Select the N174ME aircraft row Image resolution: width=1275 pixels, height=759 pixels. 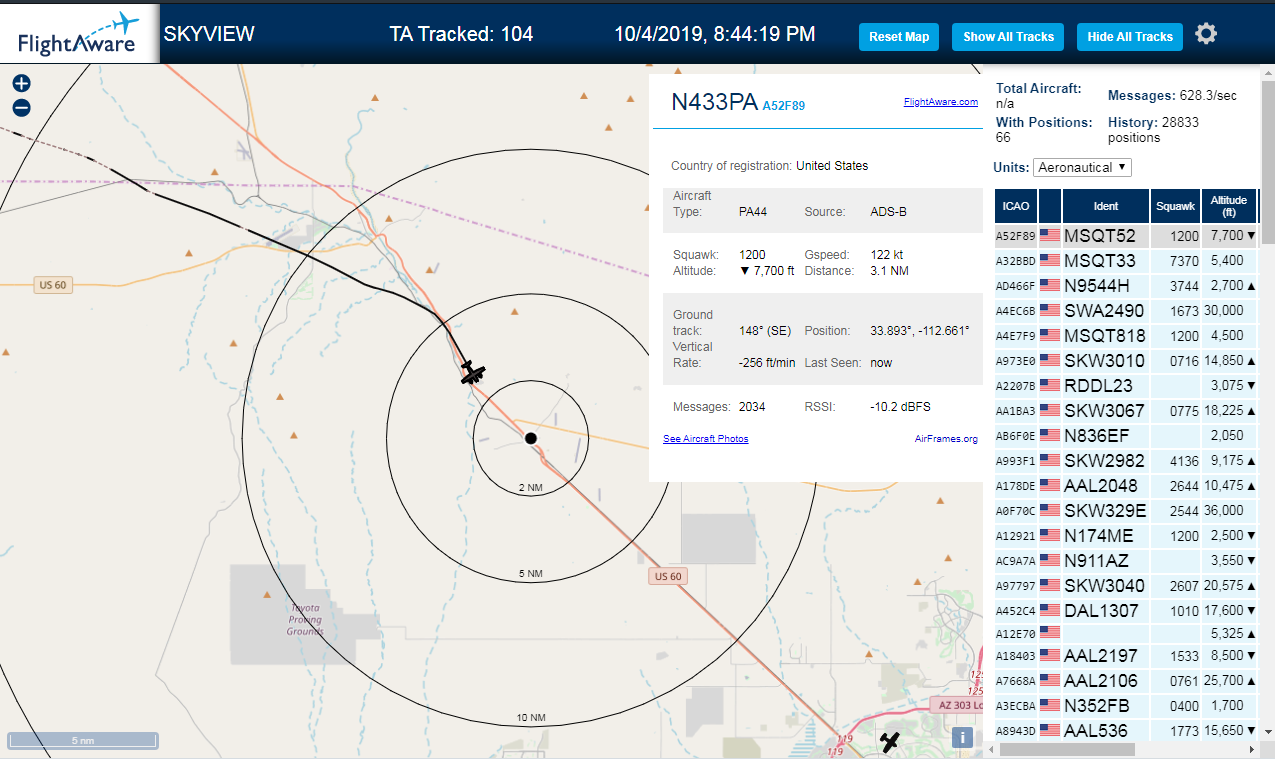point(1126,536)
